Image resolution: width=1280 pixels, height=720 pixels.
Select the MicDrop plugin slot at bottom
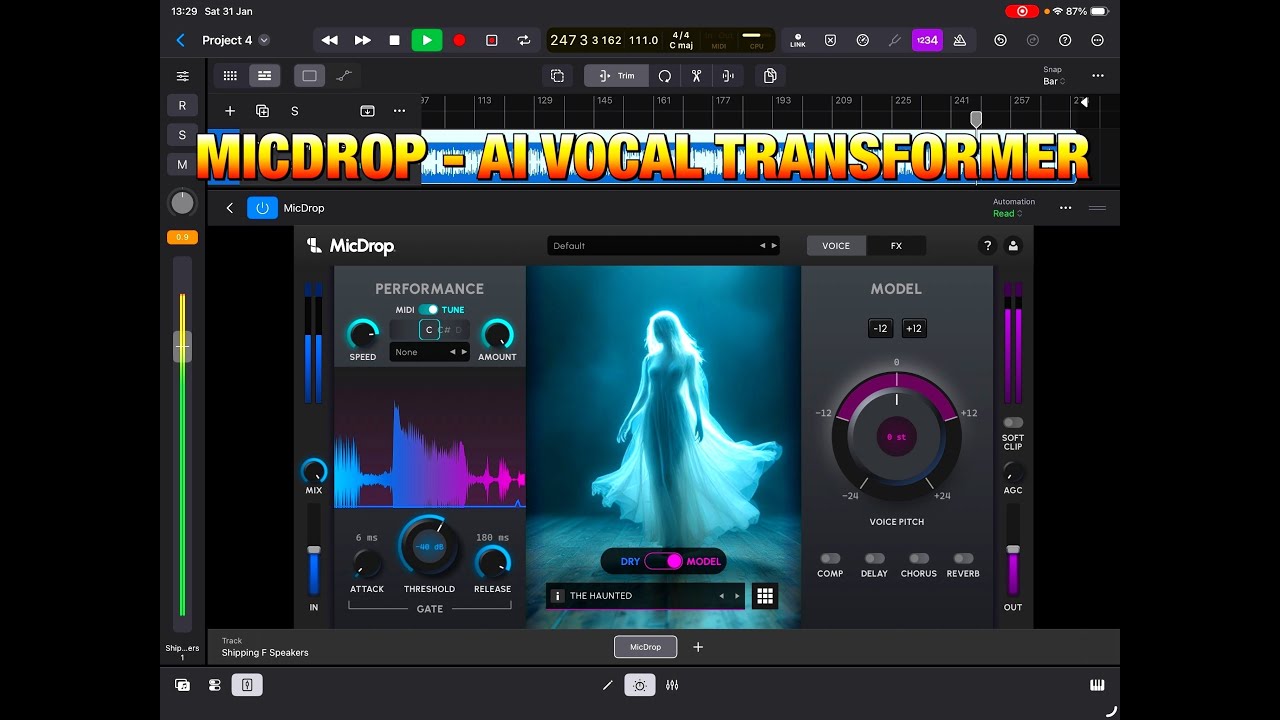pos(645,647)
